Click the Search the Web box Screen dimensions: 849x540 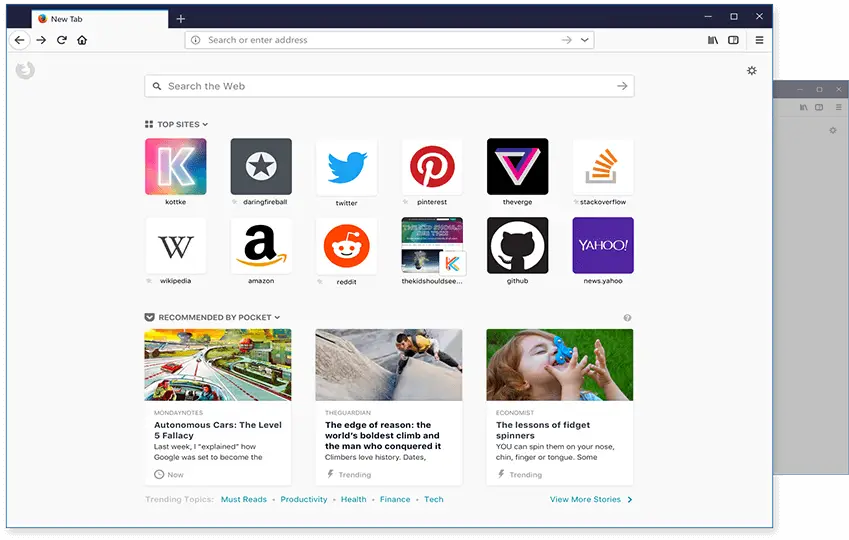(389, 86)
